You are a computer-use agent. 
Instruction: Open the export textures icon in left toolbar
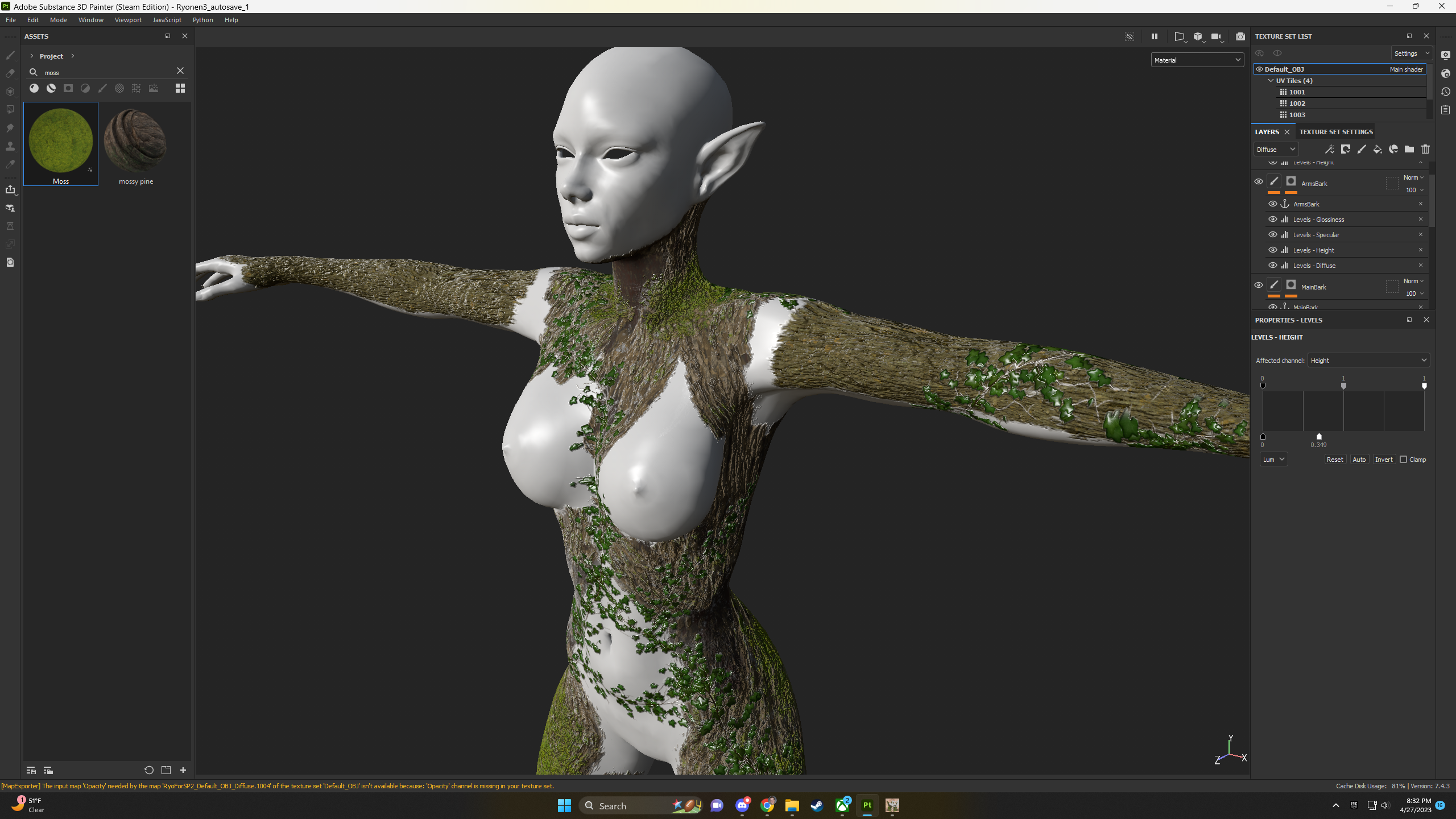(x=10, y=190)
